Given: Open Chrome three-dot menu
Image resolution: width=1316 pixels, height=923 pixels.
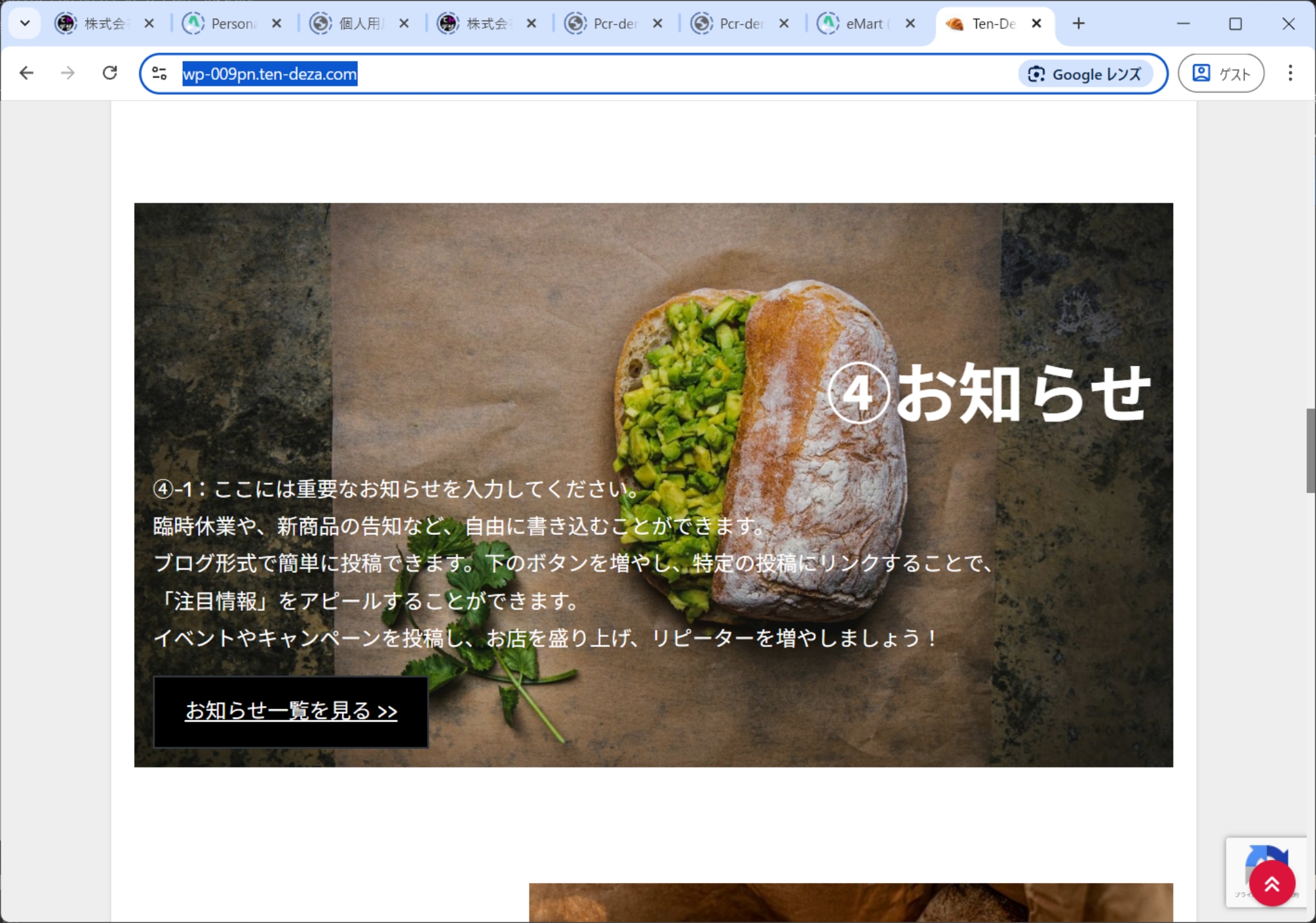Looking at the screenshot, I should tap(1290, 73).
